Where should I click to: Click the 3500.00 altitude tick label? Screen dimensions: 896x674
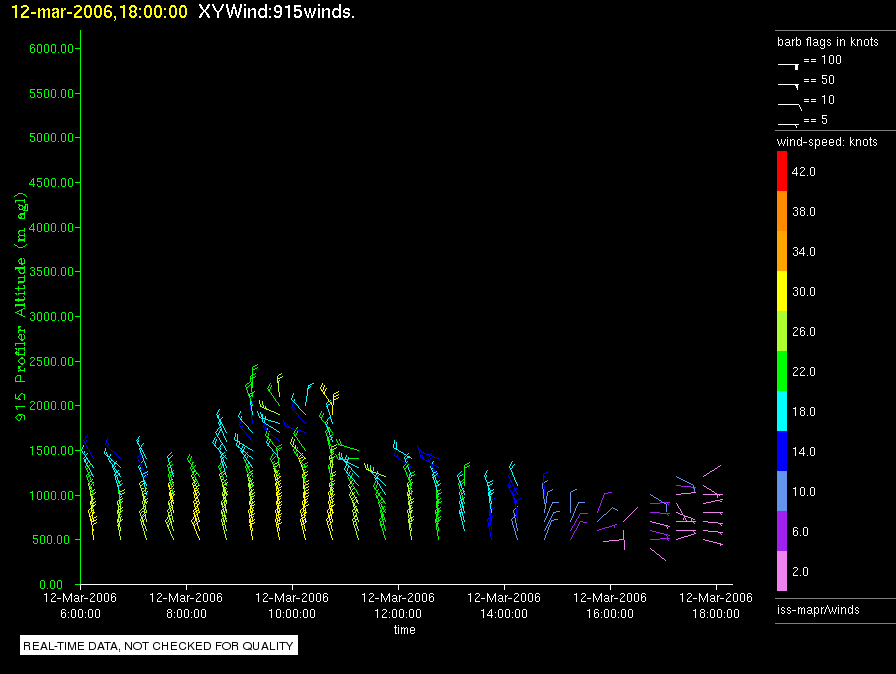[x=51, y=272]
